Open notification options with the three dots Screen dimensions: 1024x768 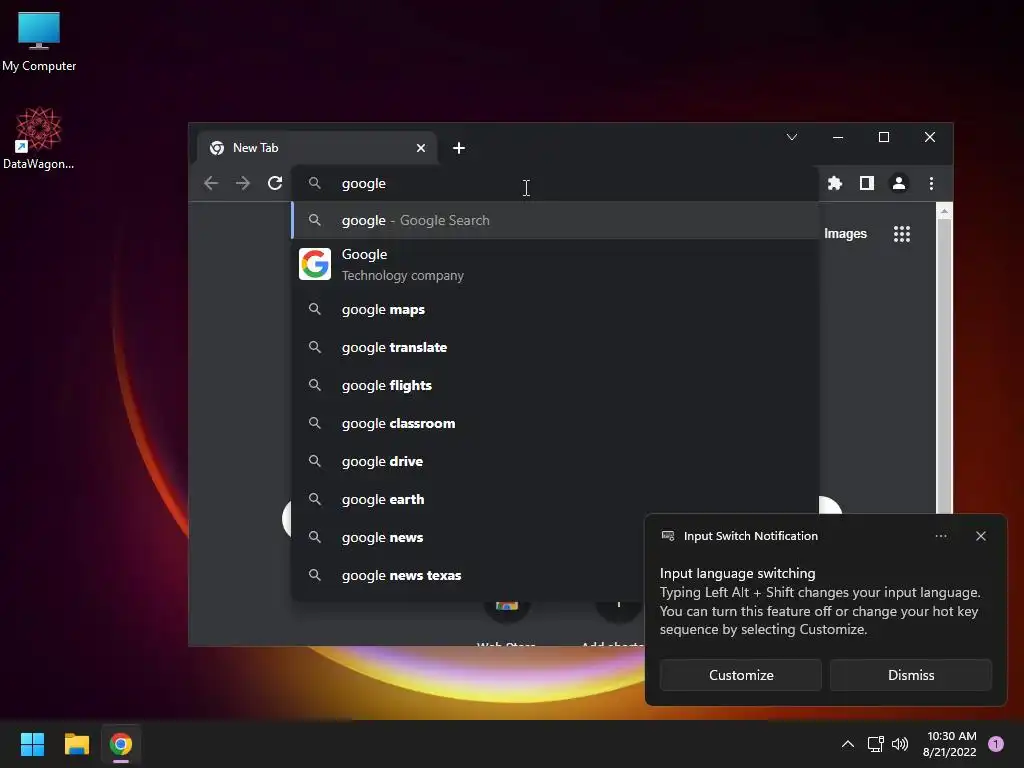(941, 536)
